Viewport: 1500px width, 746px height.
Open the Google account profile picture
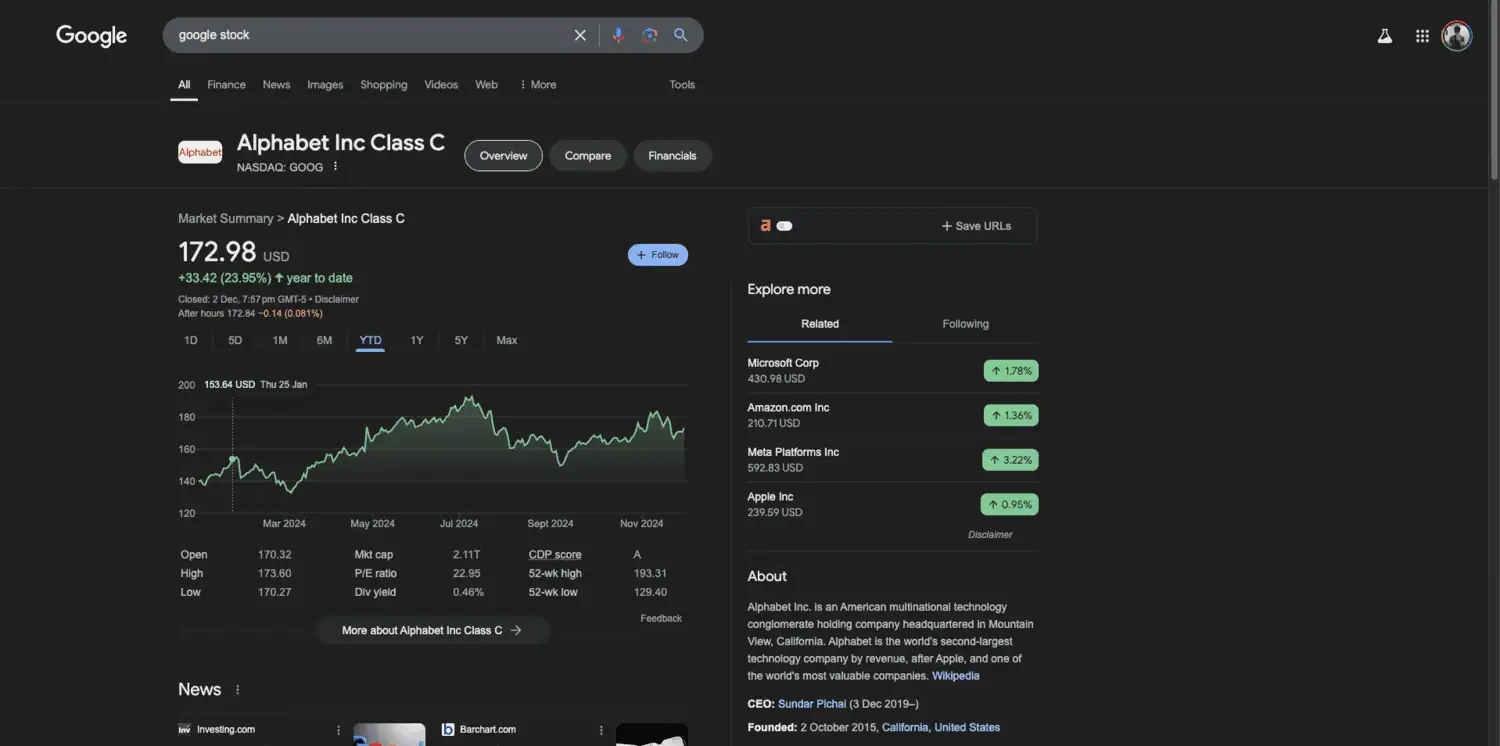tap(1457, 36)
